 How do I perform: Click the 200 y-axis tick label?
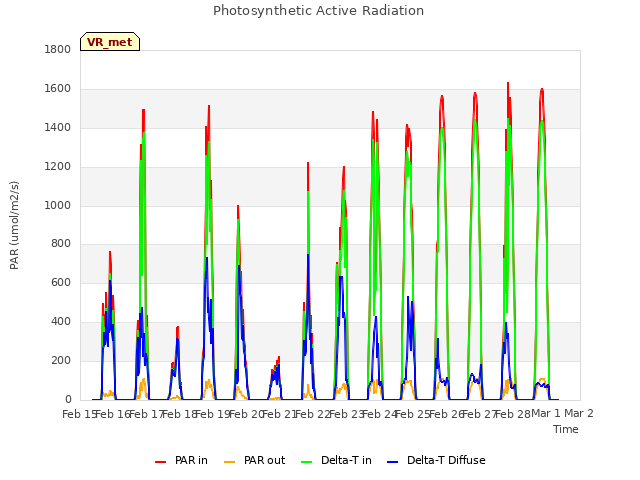coord(61,361)
